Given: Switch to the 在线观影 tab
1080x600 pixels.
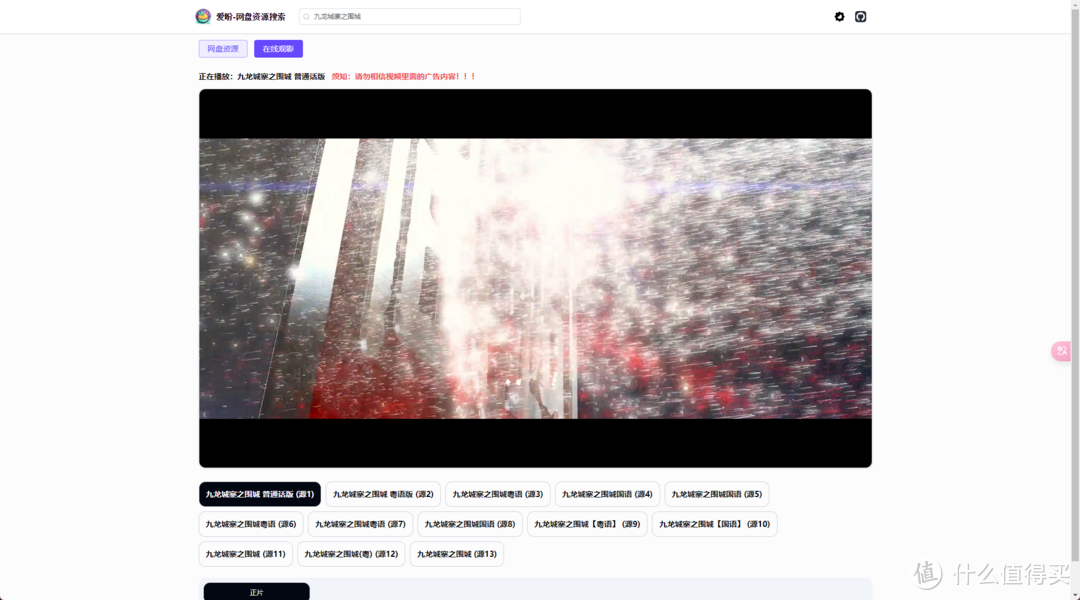Looking at the screenshot, I should (277, 48).
